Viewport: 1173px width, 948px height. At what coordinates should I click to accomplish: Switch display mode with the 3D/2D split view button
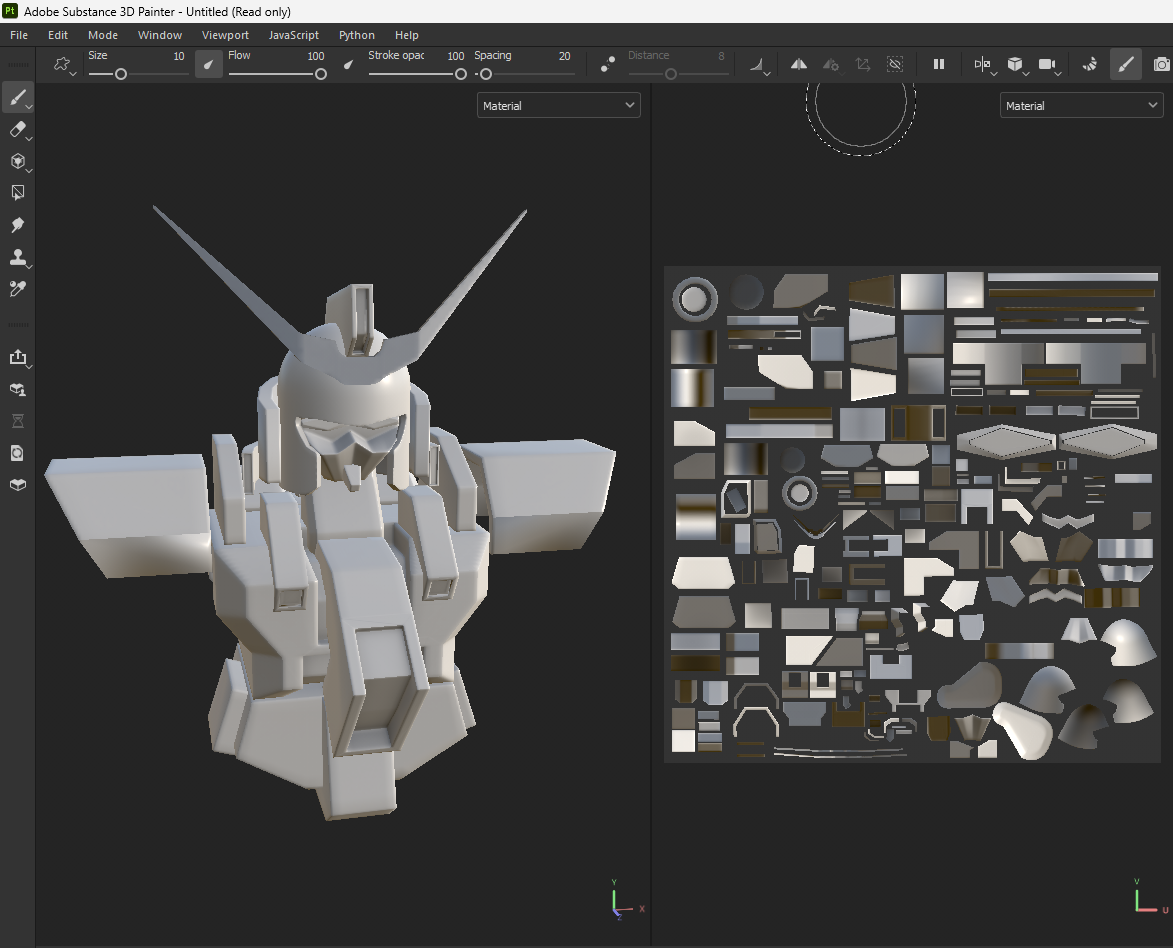(982, 64)
